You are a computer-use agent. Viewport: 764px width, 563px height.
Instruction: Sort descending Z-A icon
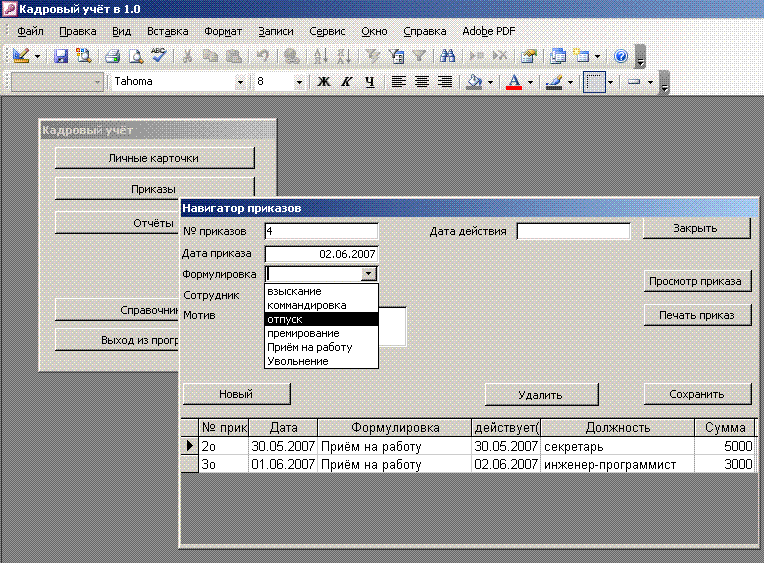point(344,56)
